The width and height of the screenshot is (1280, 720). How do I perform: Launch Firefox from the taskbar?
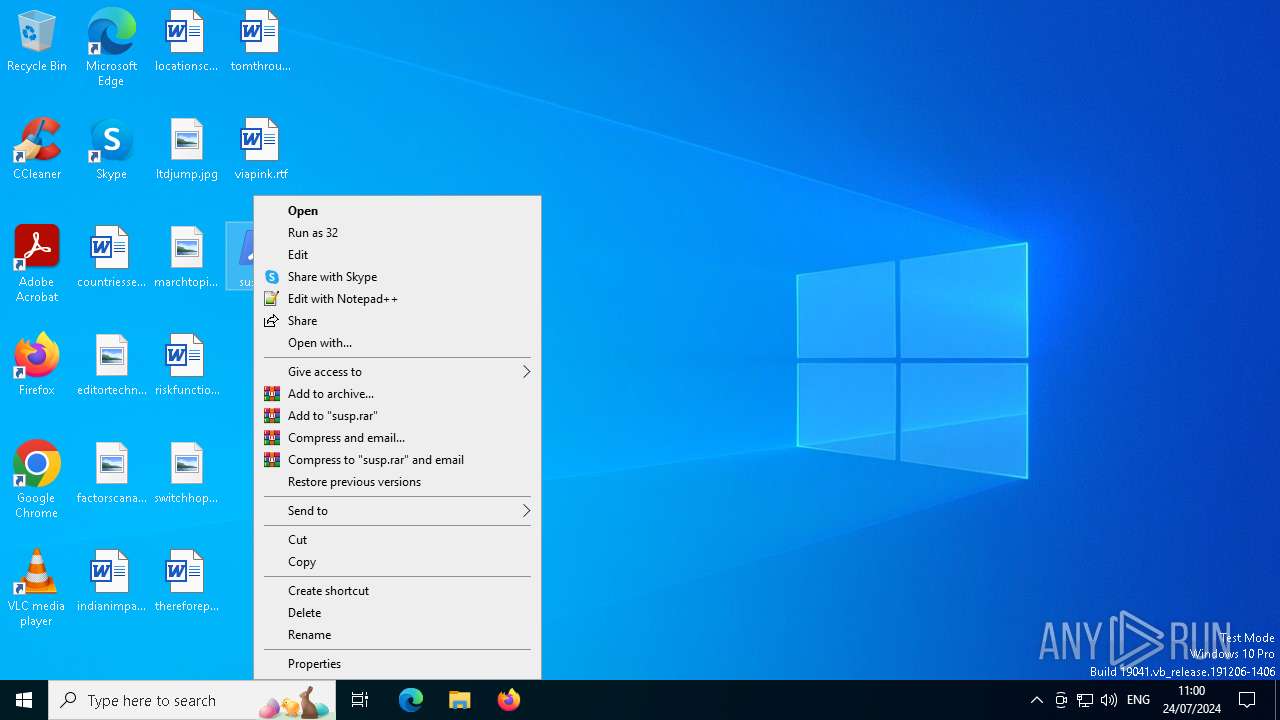pyautogui.click(x=509, y=700)
